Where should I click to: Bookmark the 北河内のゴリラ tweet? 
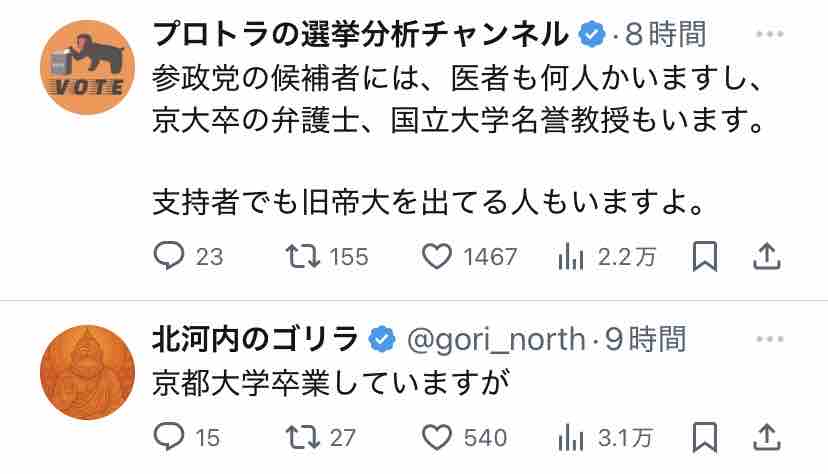click(705, 437)
